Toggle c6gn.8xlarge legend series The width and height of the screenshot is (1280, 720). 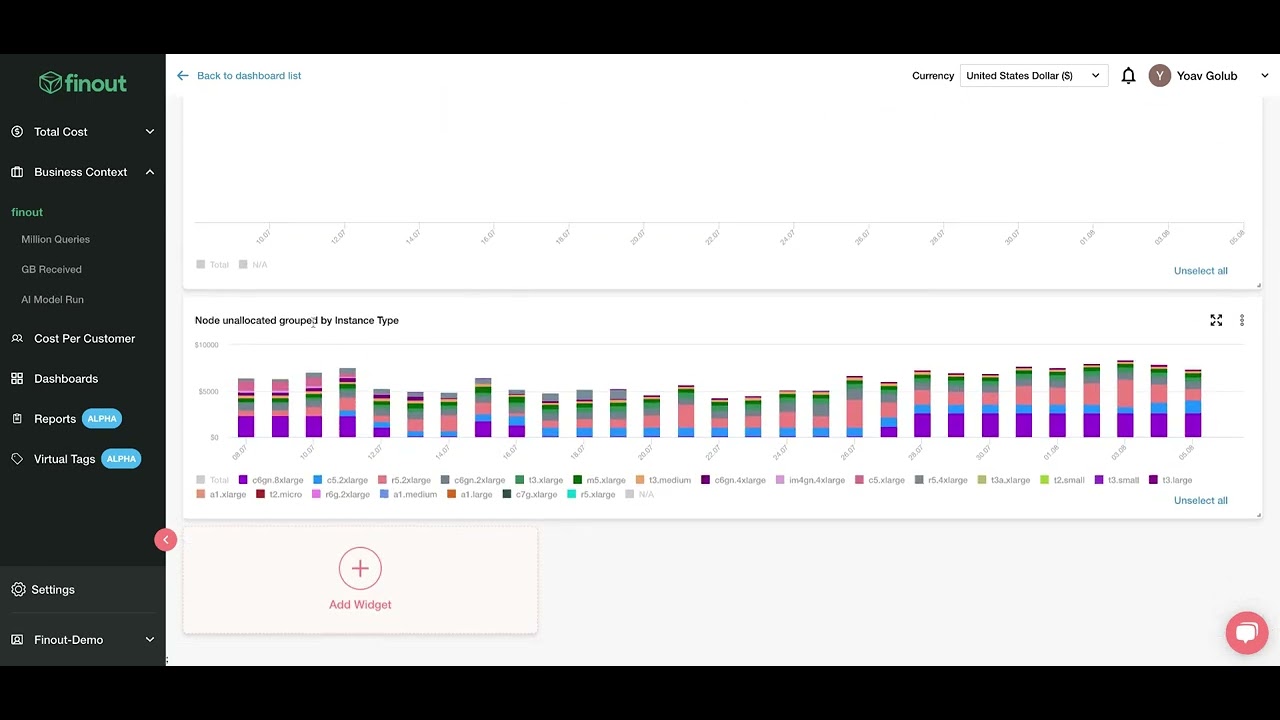(270, 480)
